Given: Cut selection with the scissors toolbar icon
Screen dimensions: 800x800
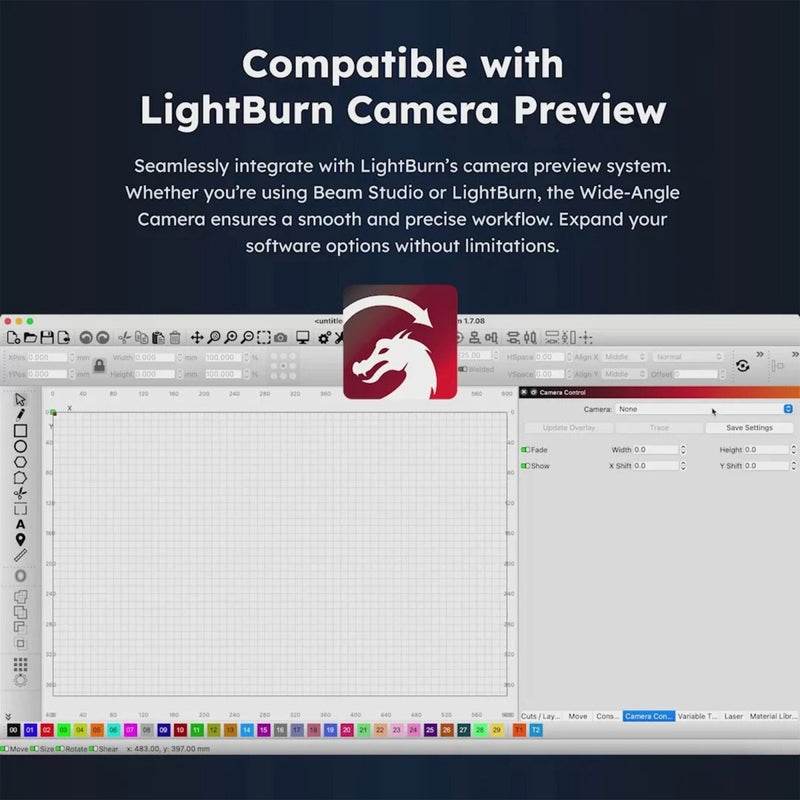Looking at the screenshot, I should [124, 337].
